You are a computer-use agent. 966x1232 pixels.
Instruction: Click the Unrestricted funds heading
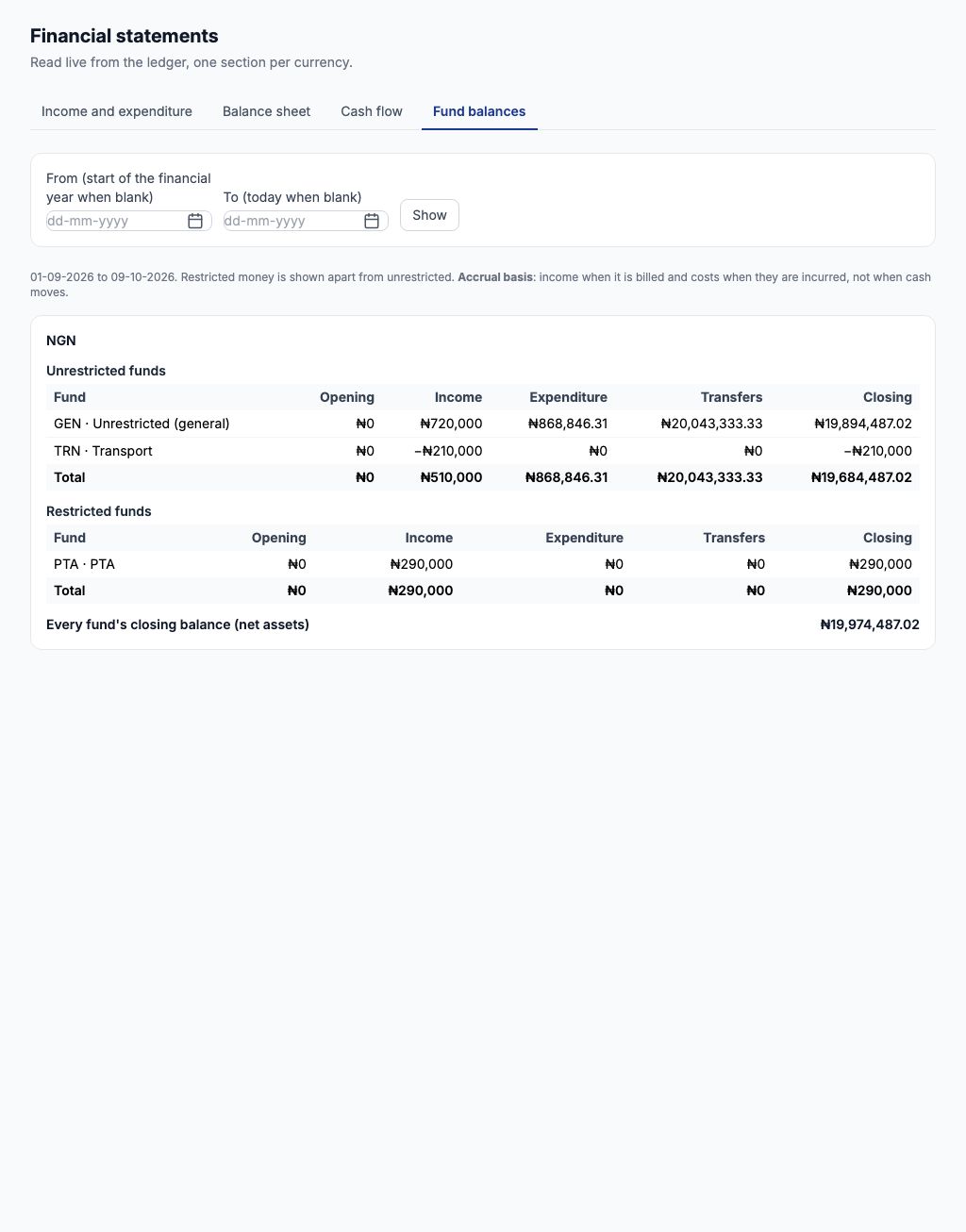pos(106,371)
